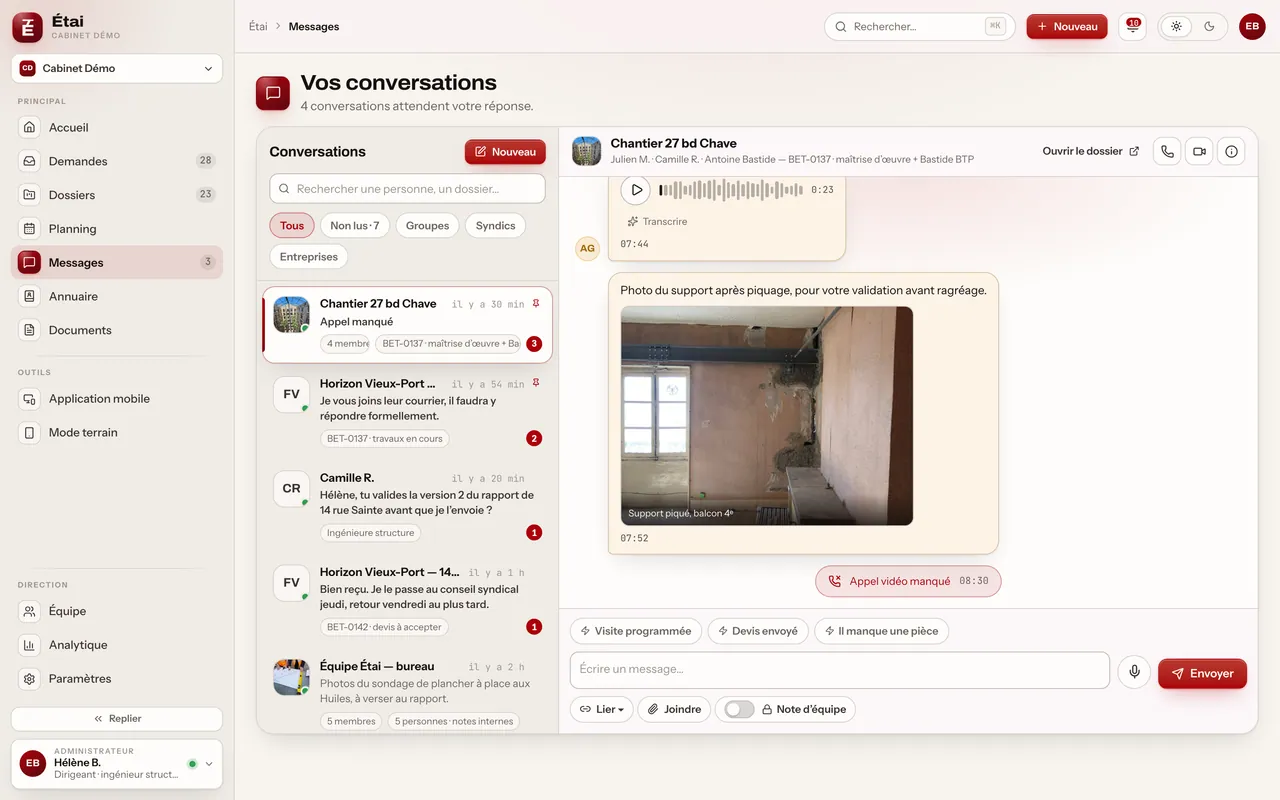Click the Analytique chart icon
The height and width of the screenshot is (800, 1280).
[x=30, y=645]
